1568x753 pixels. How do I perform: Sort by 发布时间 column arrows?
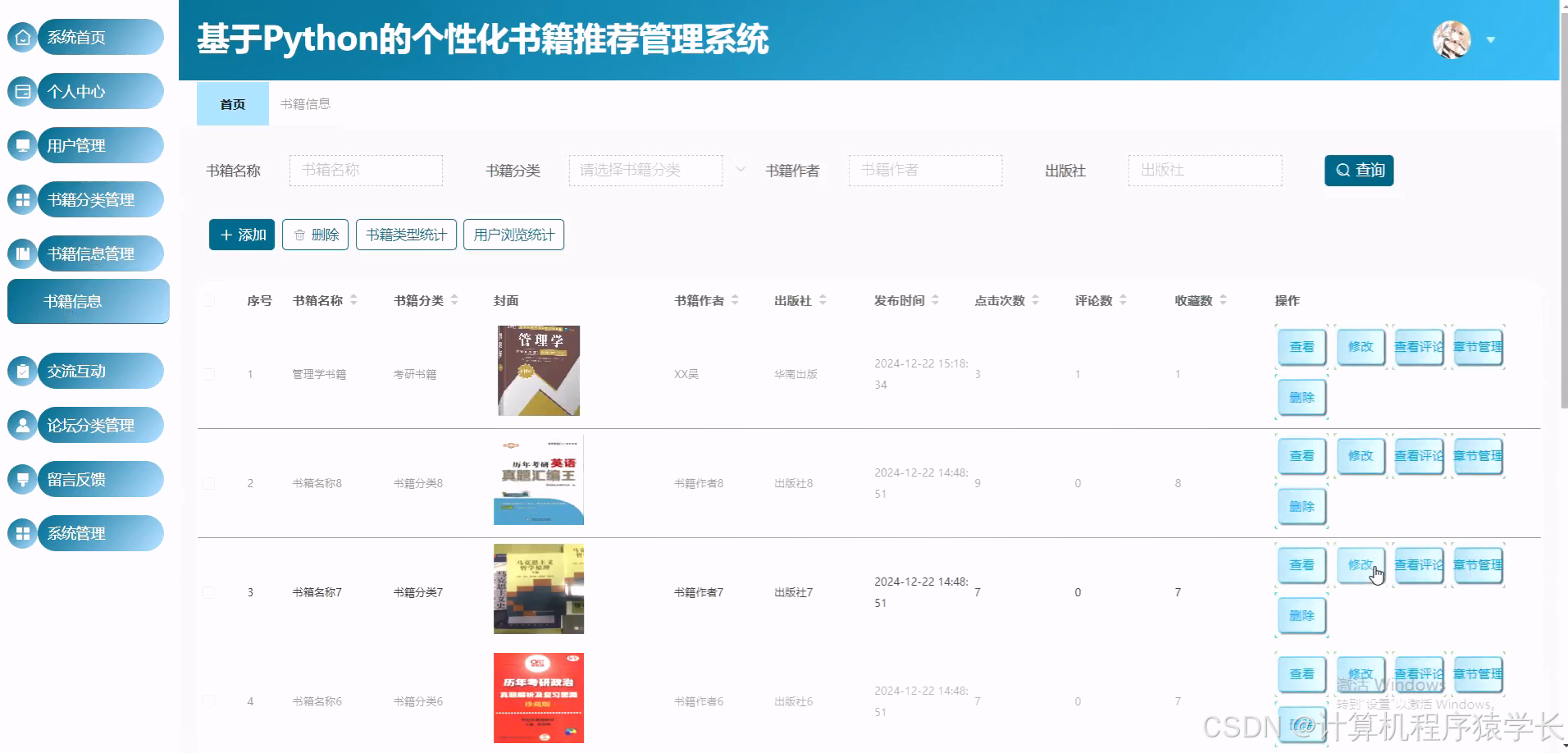pyautogui.click(x=935, y=300)
